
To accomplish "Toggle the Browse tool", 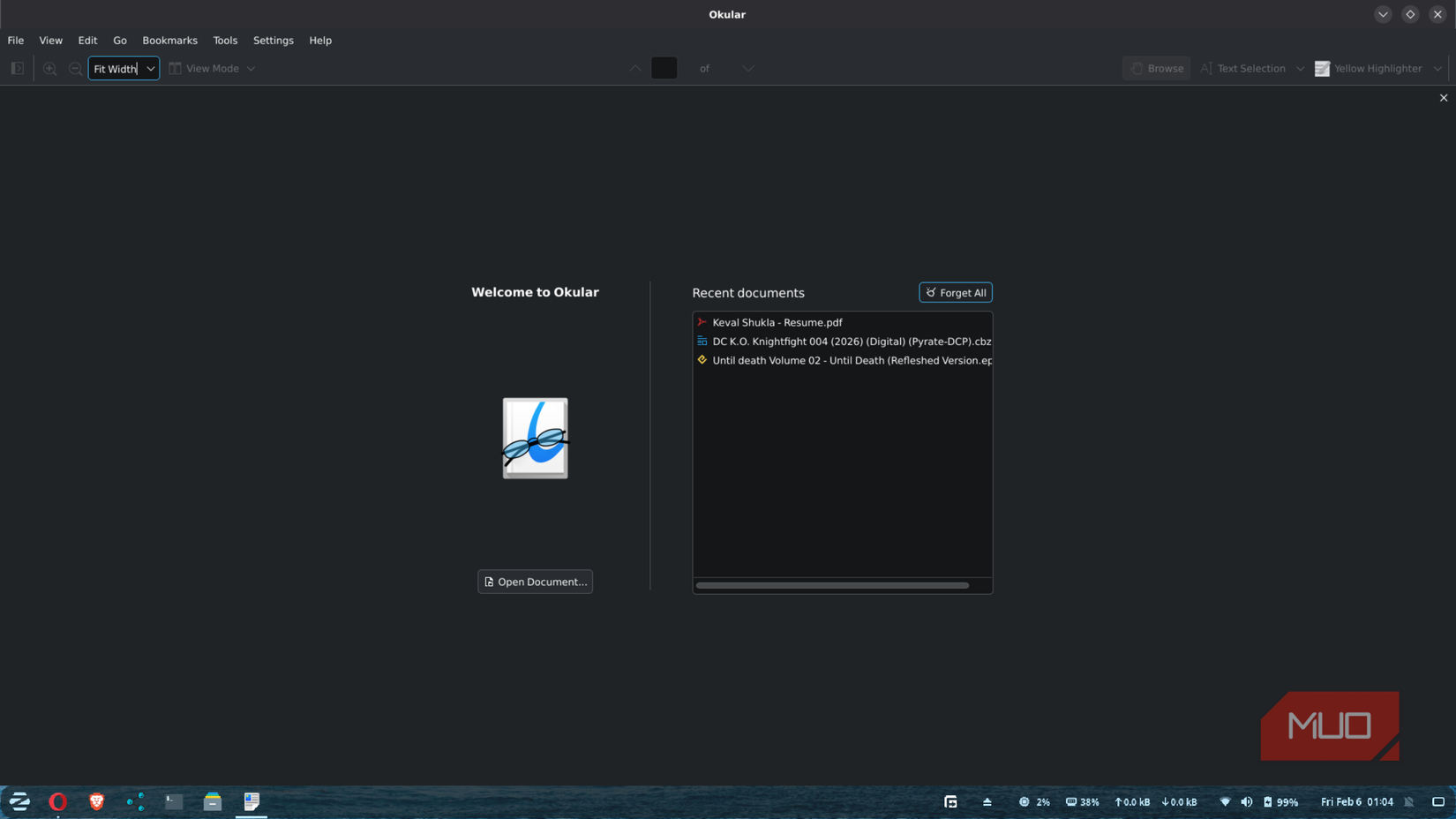I will (x=1156, y=68).
